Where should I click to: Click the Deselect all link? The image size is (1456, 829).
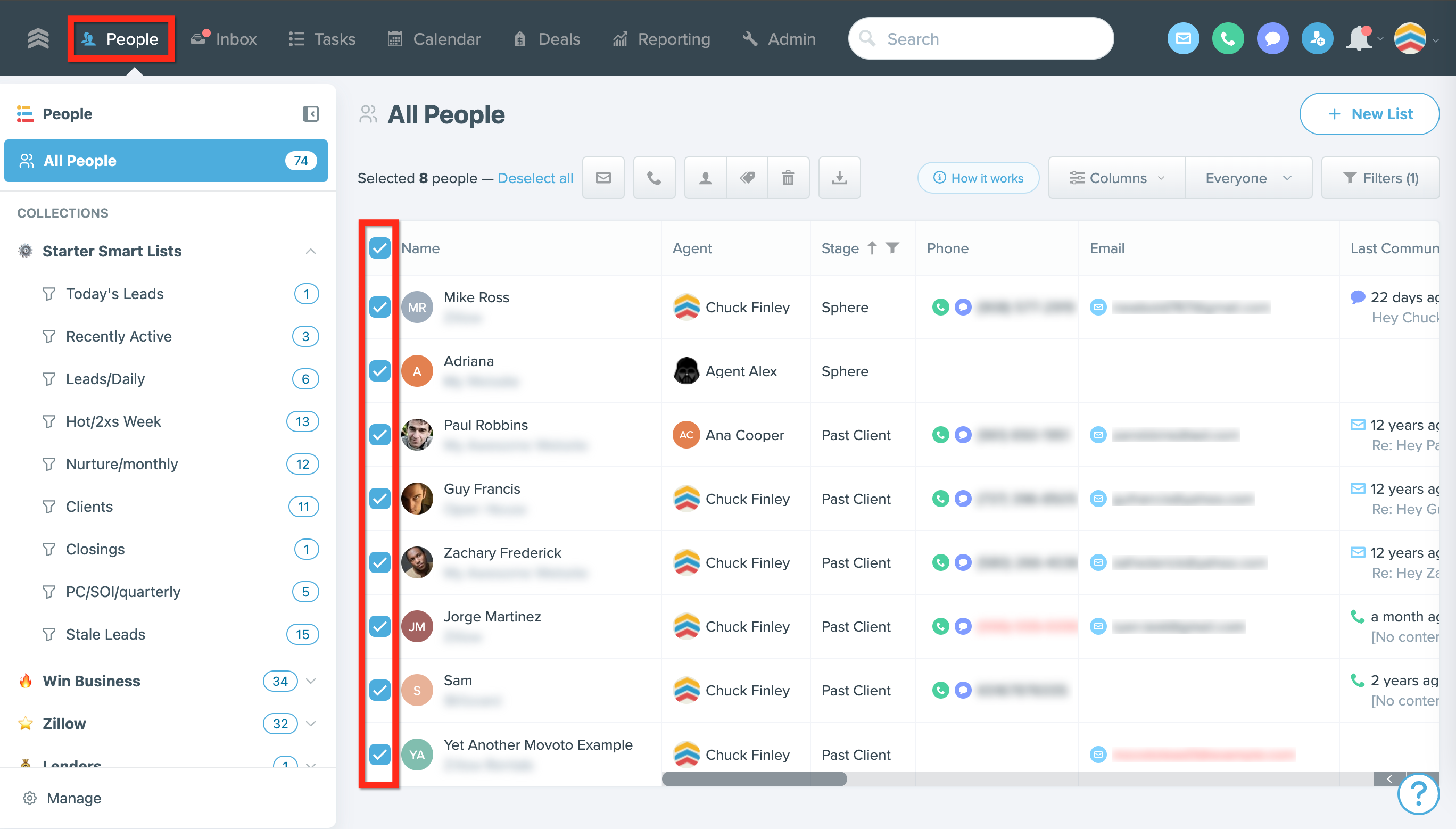click(x=535, y=178)
